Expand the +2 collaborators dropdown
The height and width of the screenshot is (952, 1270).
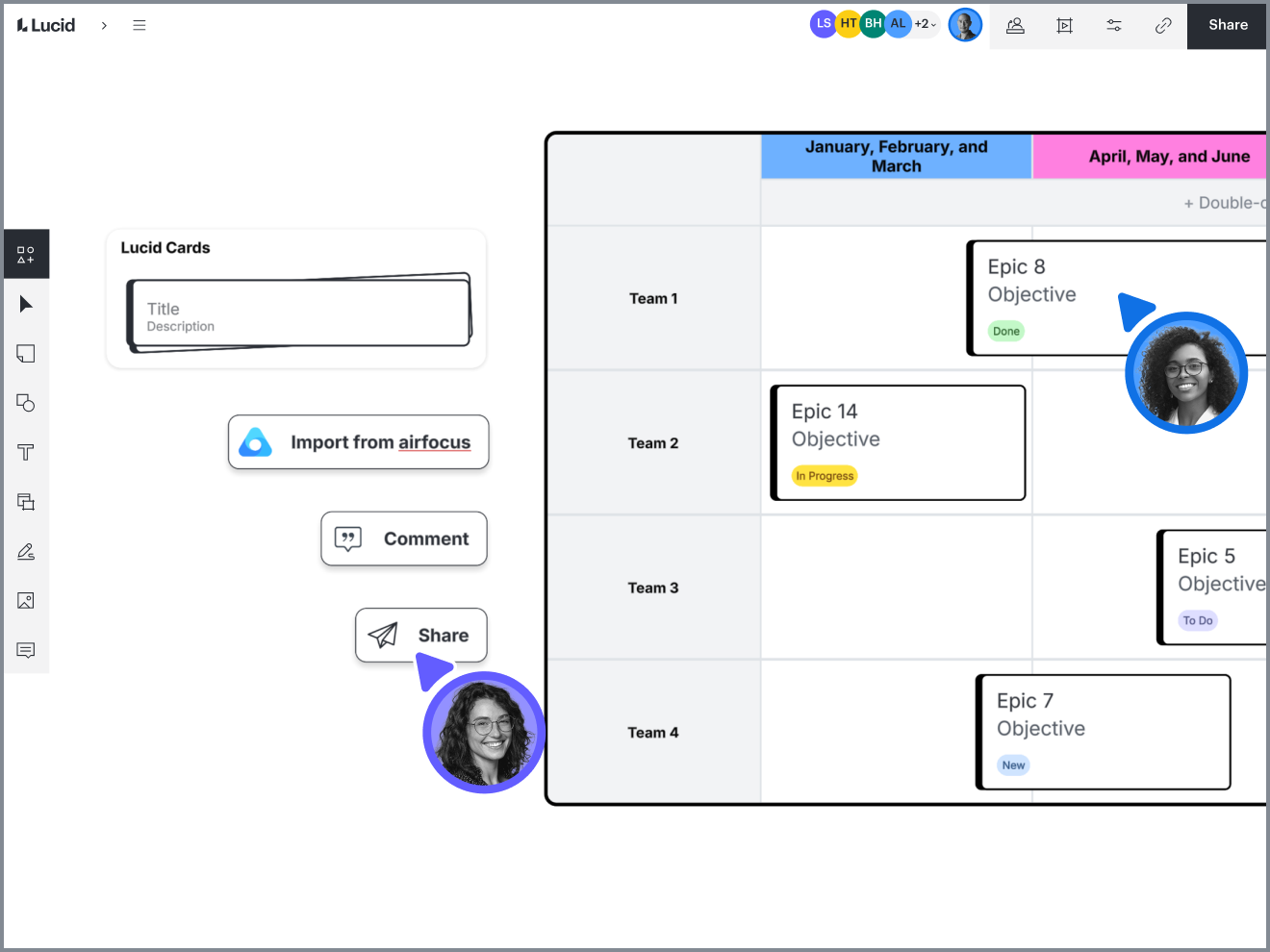click(x=925, y=24)
